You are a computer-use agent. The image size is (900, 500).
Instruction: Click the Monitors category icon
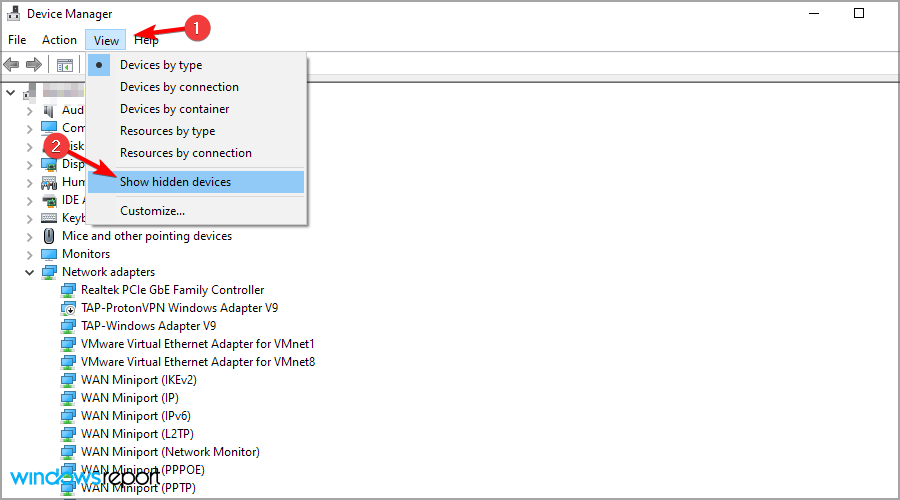[x=49, y=254]
